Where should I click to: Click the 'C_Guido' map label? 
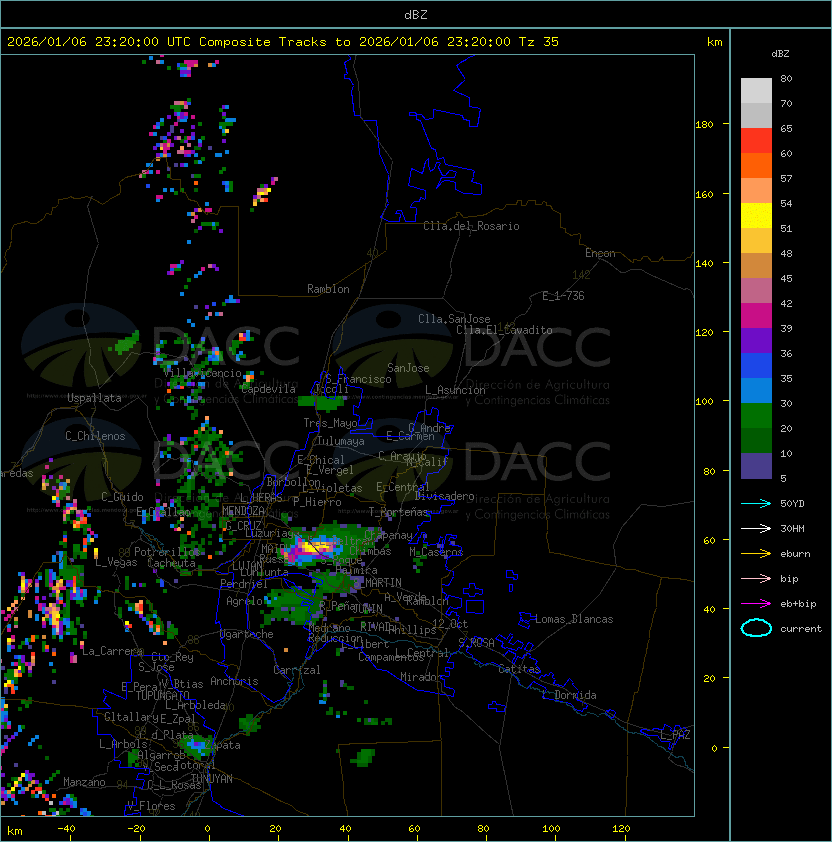[122, 497]
